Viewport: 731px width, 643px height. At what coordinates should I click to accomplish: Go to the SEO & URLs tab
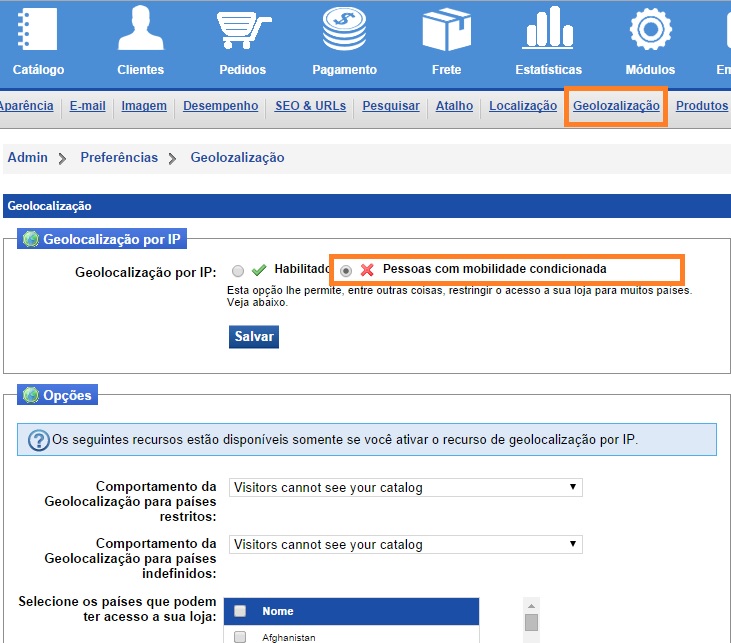[310, 106]
